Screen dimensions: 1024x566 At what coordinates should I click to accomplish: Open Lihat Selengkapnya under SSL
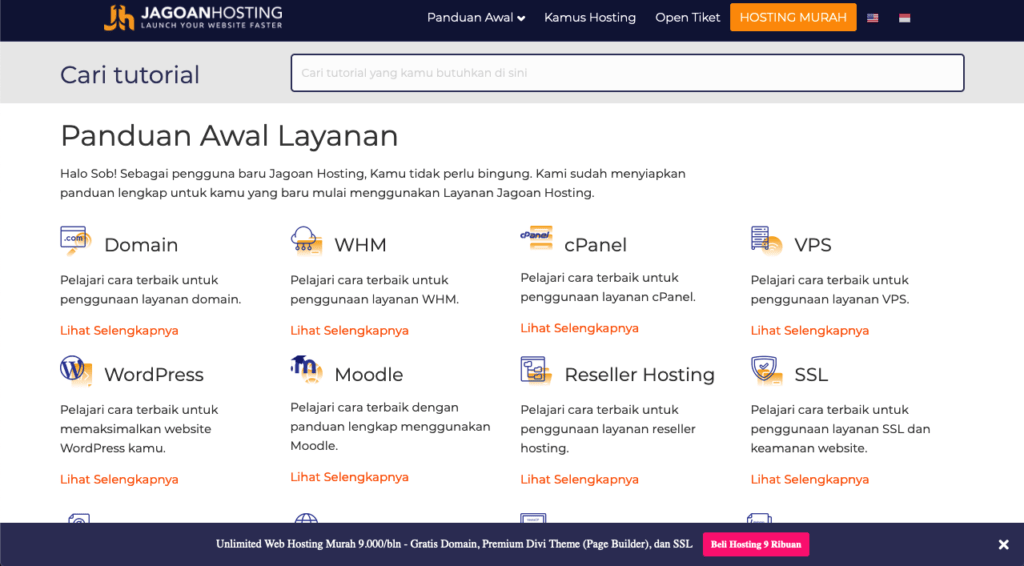click(x=810, y=479)
